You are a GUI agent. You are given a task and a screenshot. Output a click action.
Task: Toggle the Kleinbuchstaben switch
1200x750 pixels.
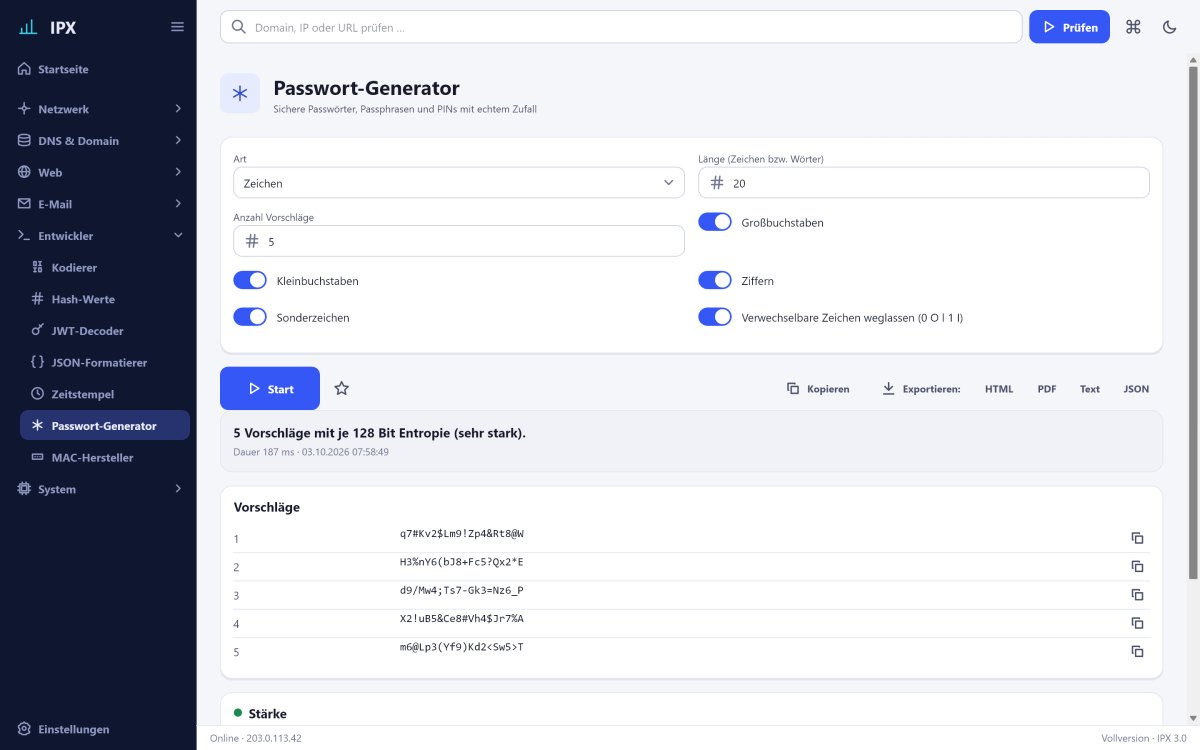[x=250, y=280]
